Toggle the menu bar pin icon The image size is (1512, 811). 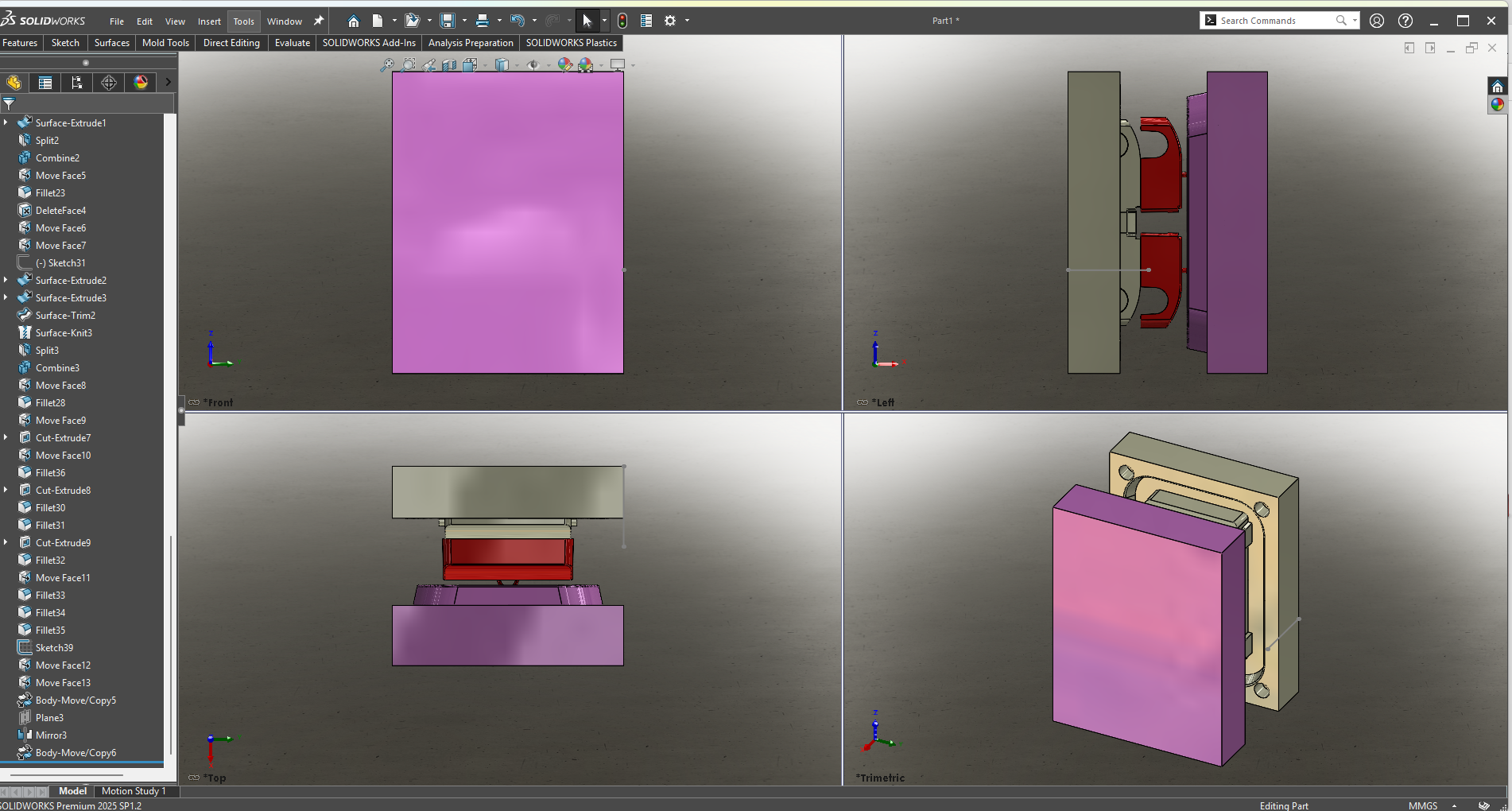coord(319,21)
